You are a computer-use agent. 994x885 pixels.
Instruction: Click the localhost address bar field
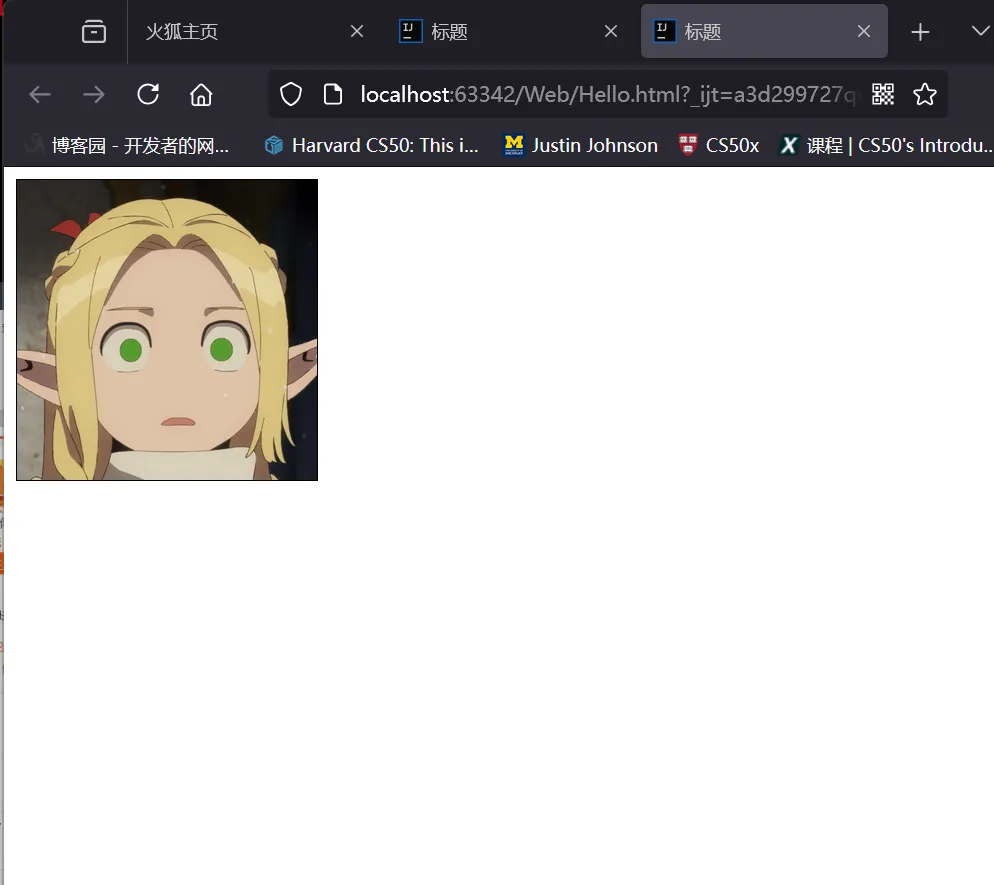tap(600, 95)
